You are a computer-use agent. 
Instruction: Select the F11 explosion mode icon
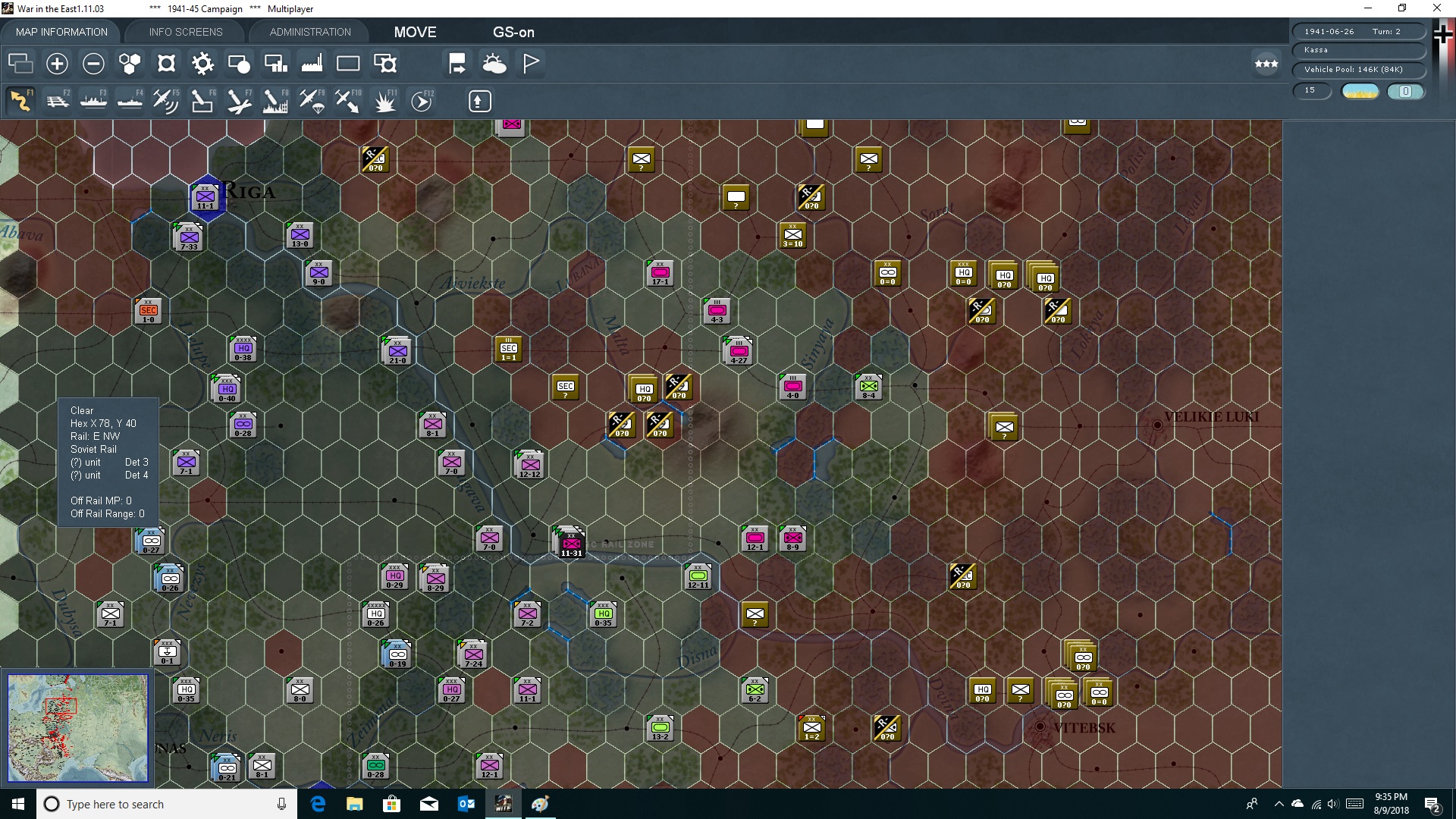pos(385,101)
